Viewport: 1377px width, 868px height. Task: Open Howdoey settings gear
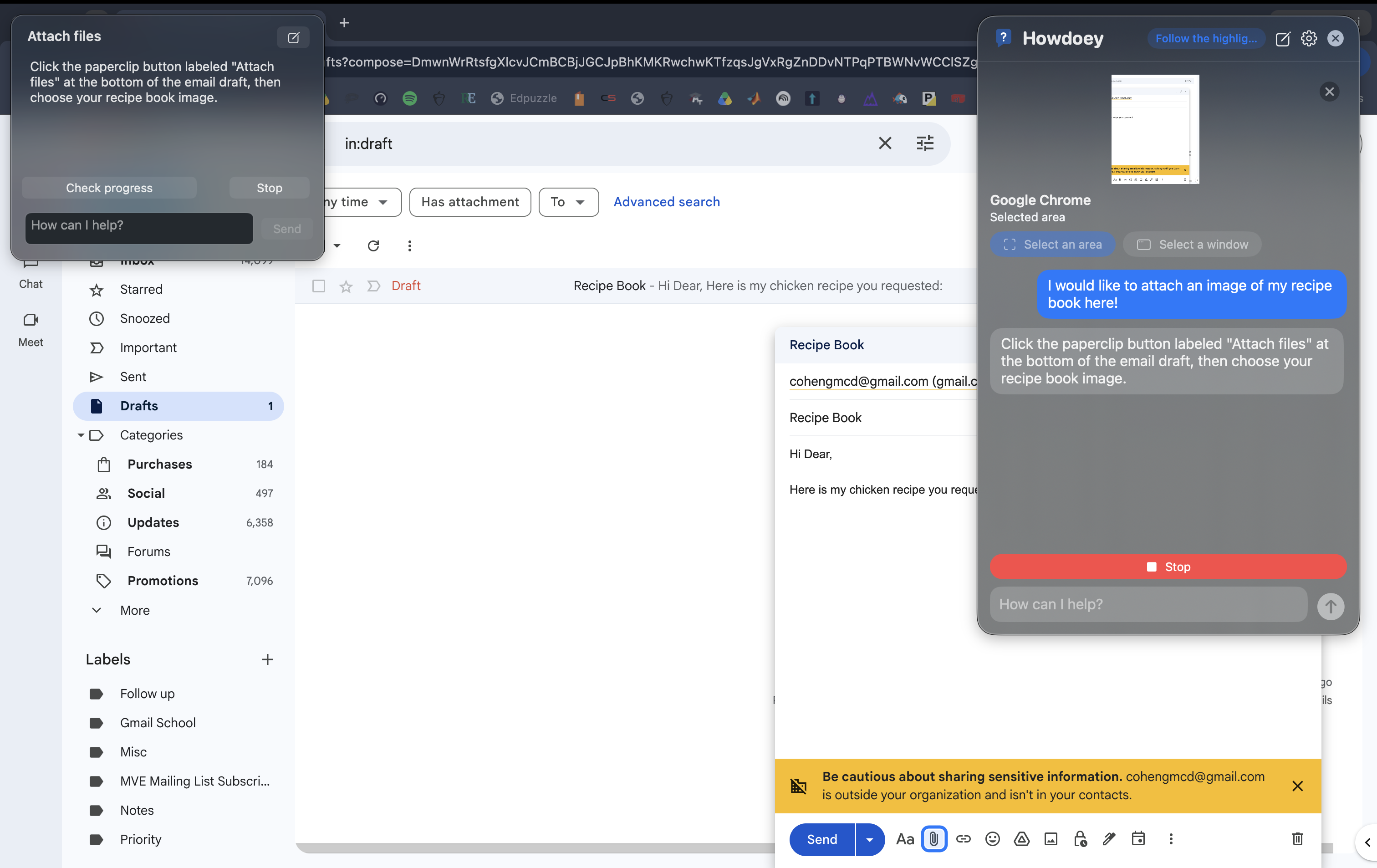(x=1309, y=38)
